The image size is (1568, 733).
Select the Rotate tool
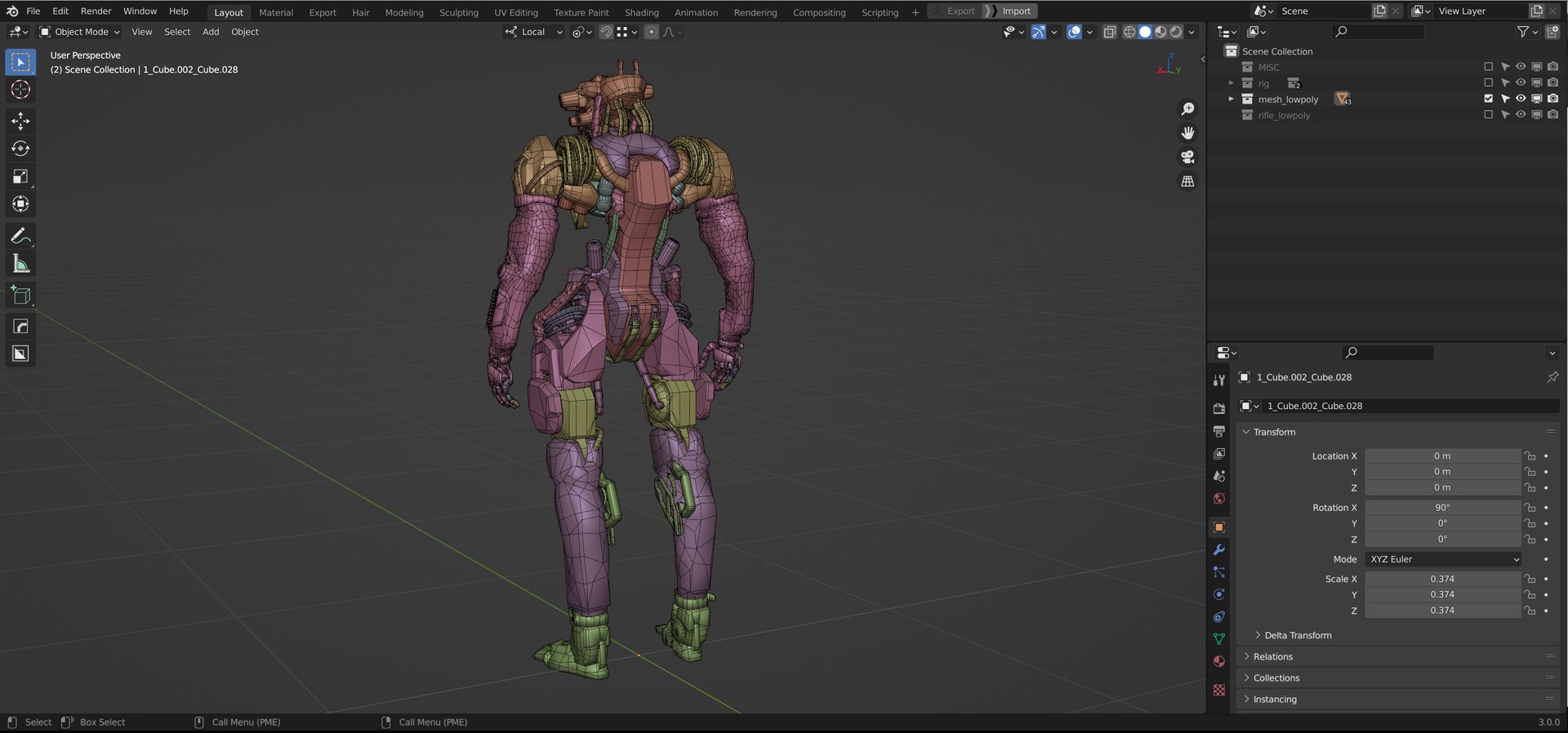(20, 149)
